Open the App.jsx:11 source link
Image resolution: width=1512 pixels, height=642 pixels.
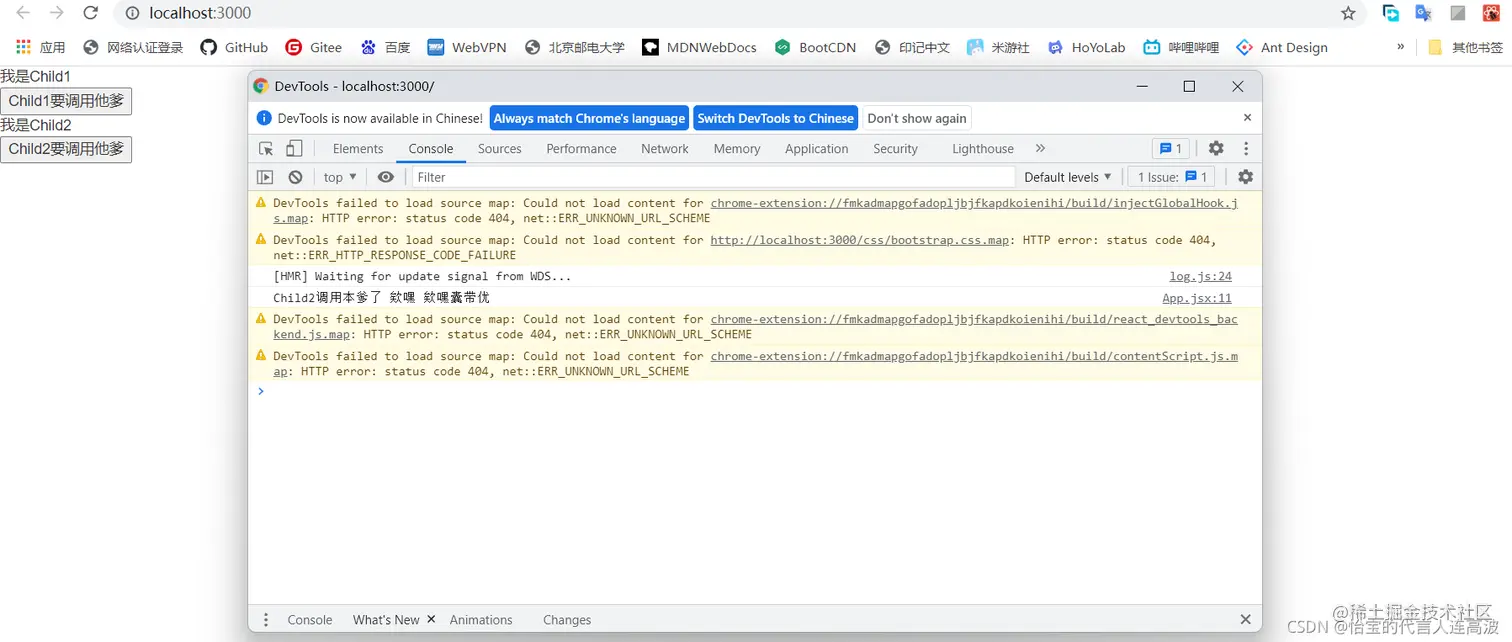point(1197,298)
